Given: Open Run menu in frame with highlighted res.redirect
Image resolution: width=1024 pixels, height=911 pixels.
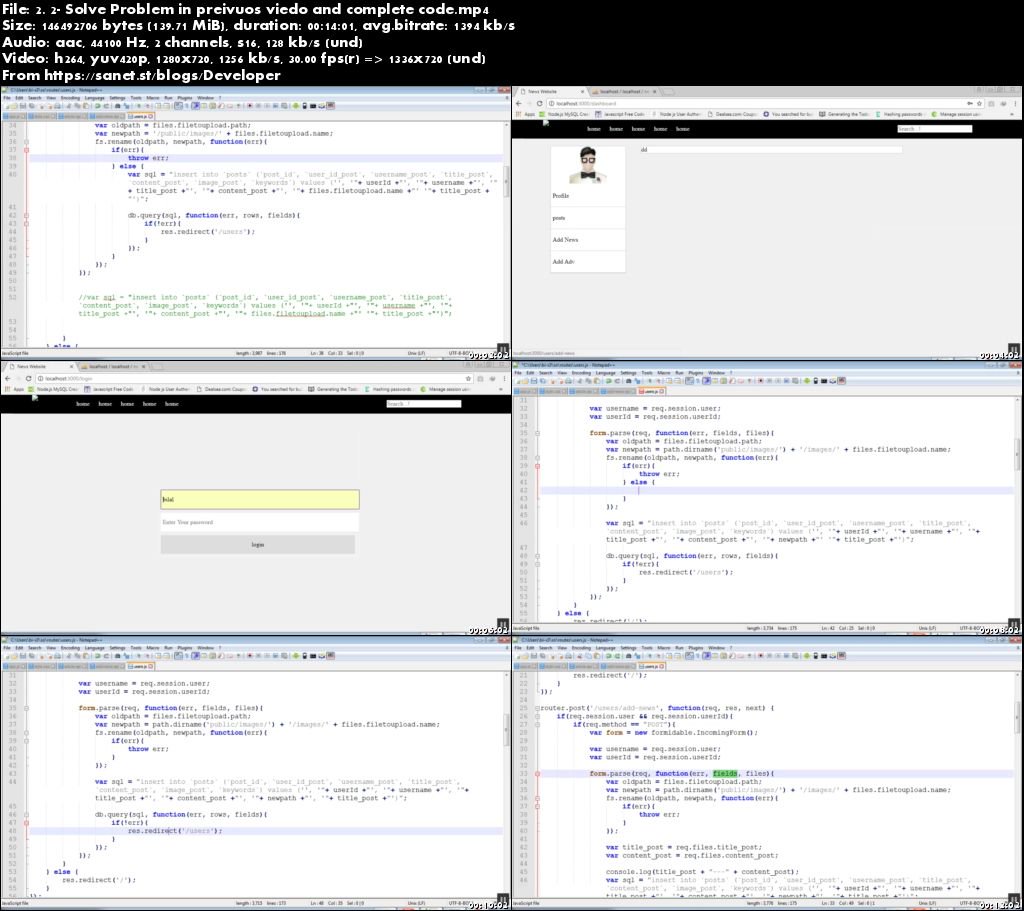Looking at the screenshot, I should point(168,648).
